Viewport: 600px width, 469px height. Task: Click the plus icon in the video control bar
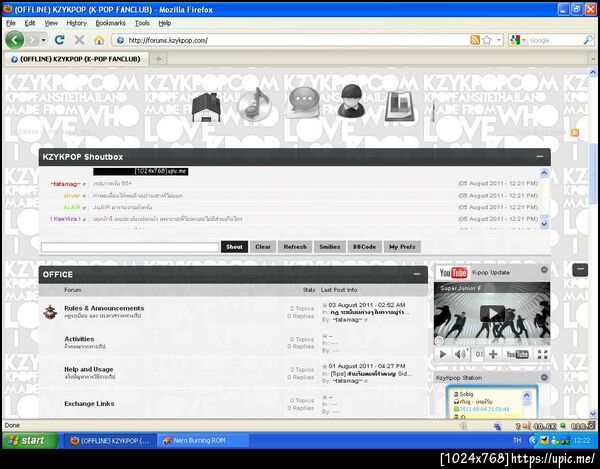click(493, 354)
